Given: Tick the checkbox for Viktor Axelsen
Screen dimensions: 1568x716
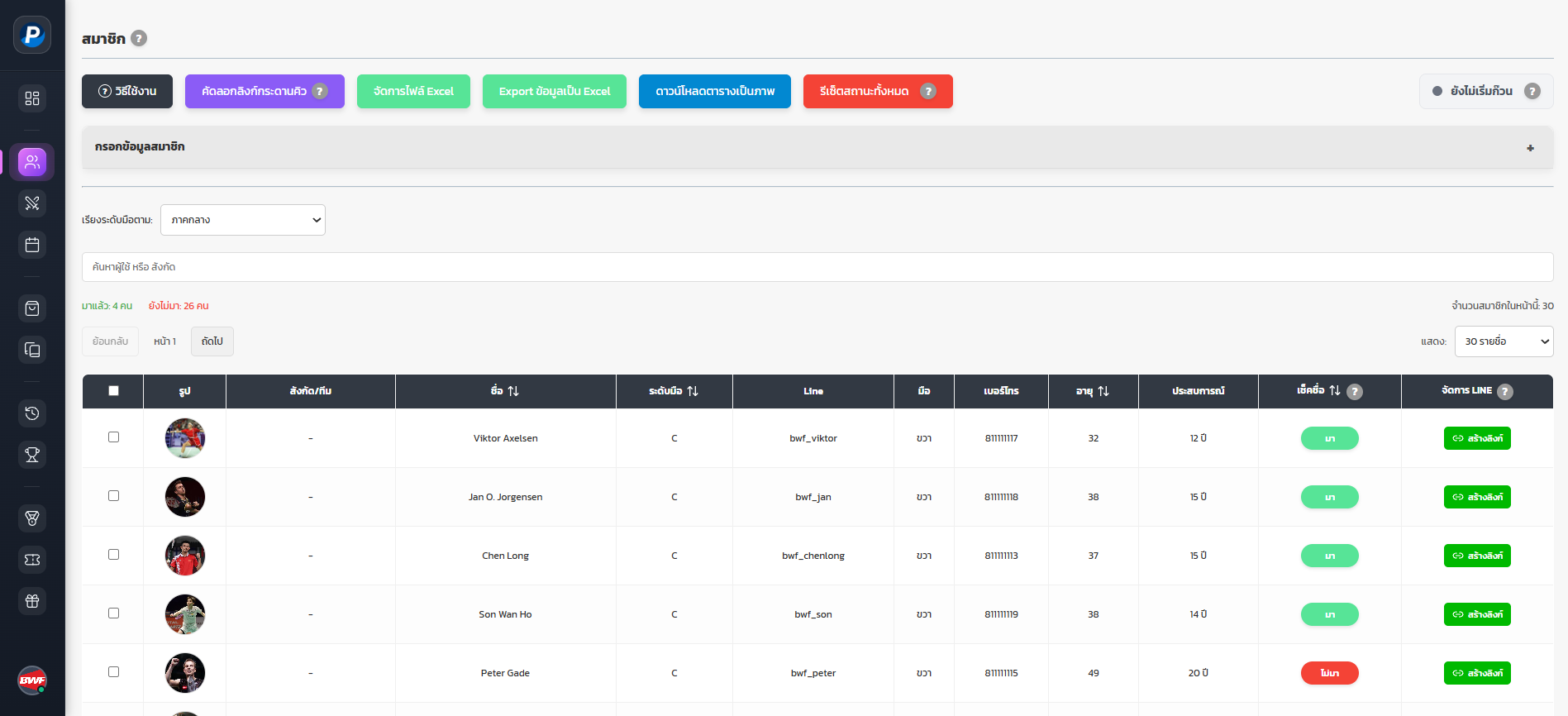Looking at the screenshot, I should point(113,437).
